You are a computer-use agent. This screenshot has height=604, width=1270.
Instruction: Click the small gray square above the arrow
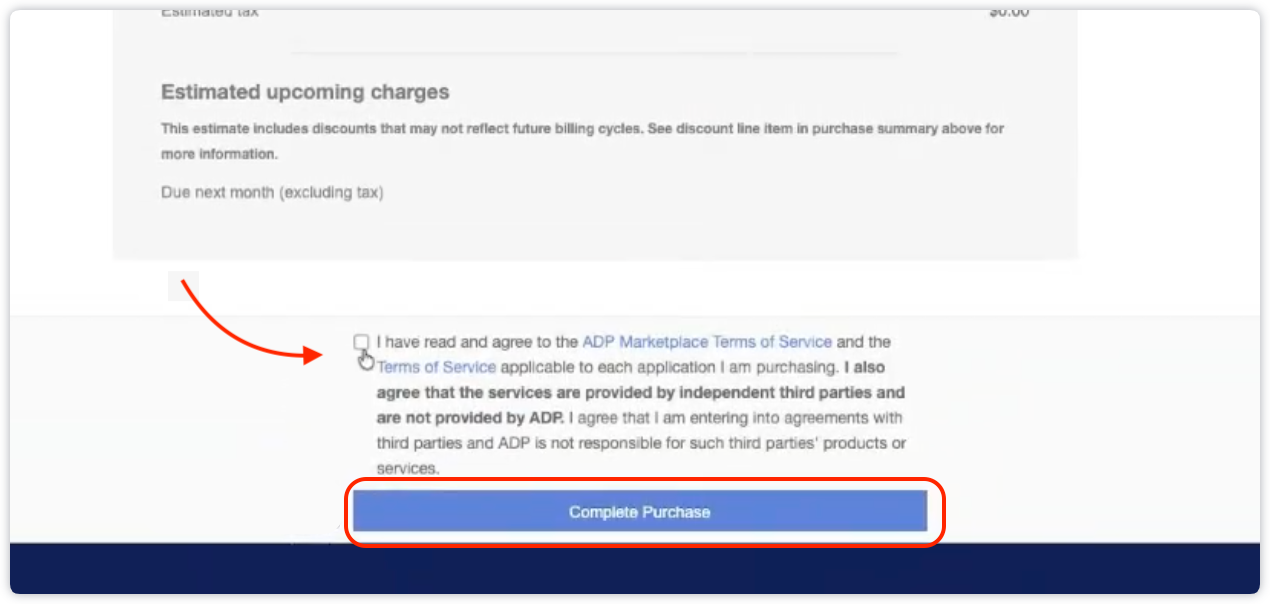(x=183, y=286)
